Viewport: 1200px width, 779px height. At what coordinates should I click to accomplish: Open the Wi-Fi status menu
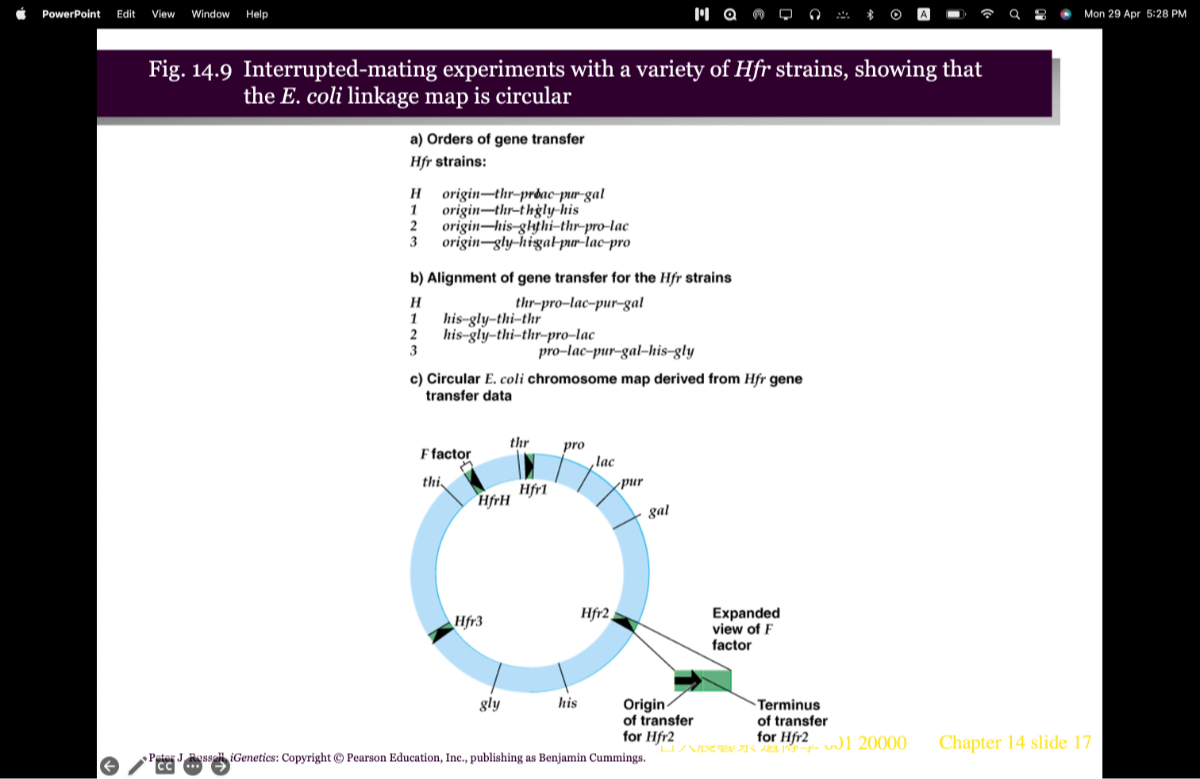tap(988, 14)
